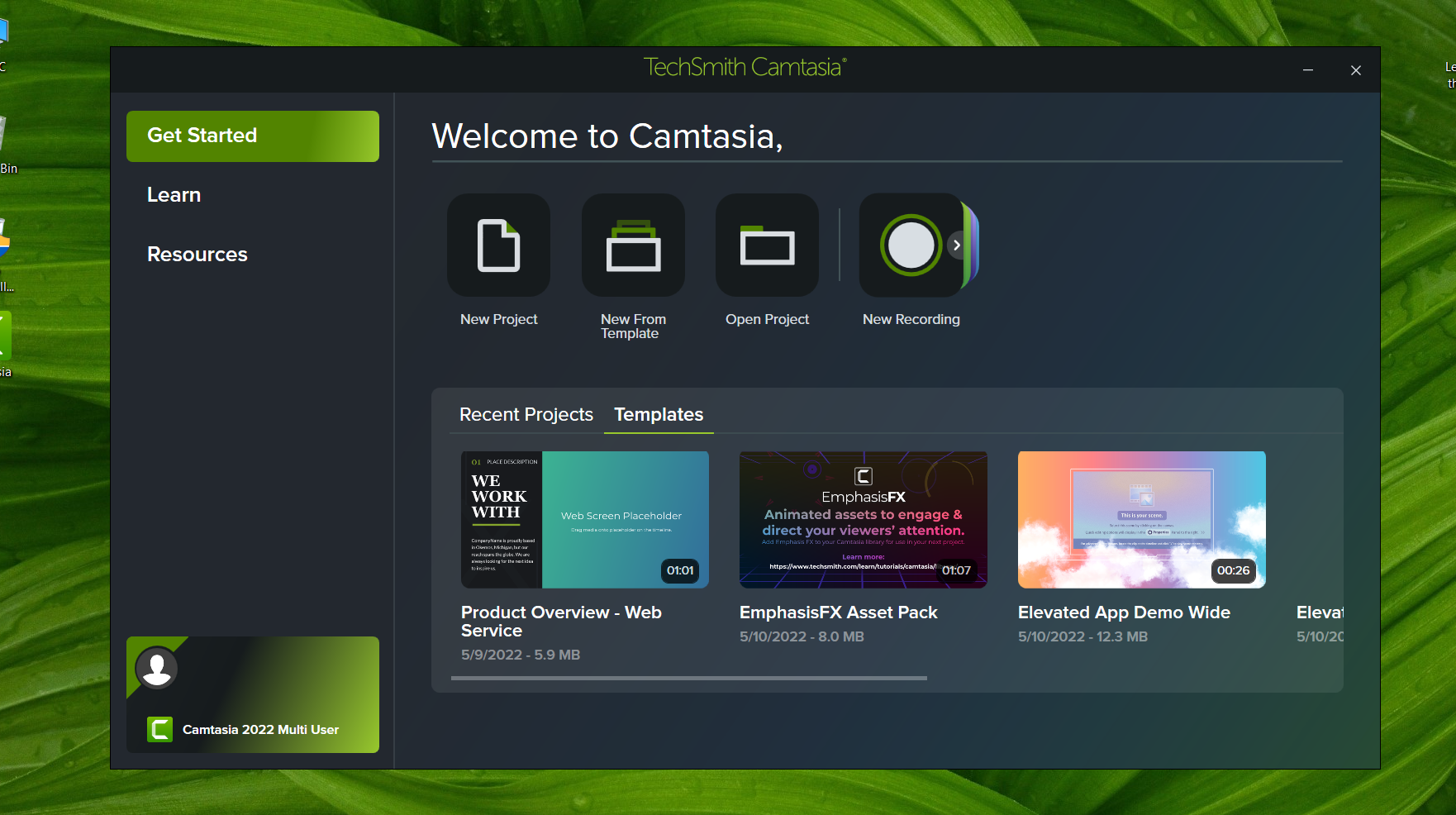Screen dimensions: 1456x815
Task: Select the New From Template briefcase icon
Action: click(x=633, y=245)
